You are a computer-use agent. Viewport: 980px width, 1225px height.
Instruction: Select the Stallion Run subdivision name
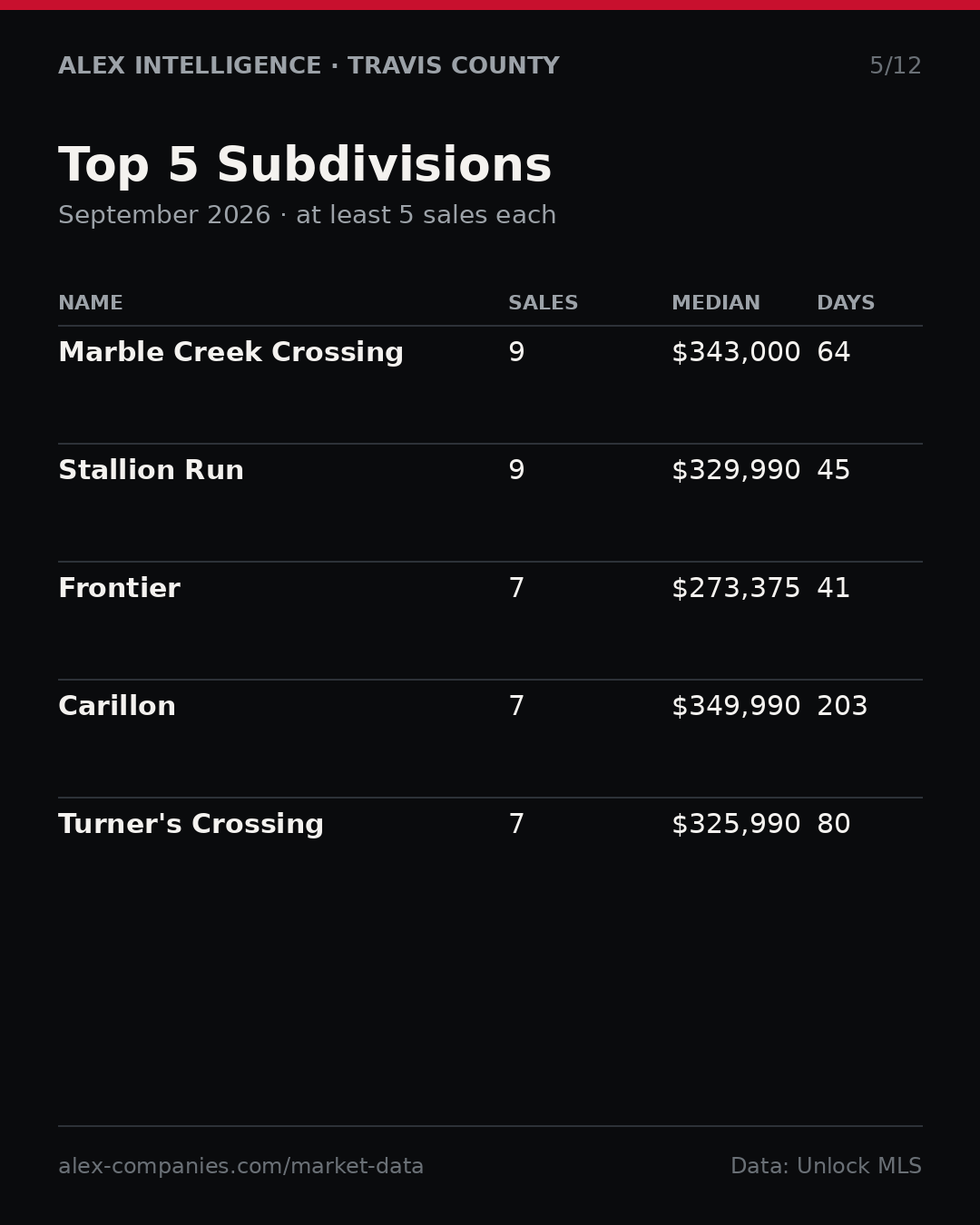[x=151, y=471]
